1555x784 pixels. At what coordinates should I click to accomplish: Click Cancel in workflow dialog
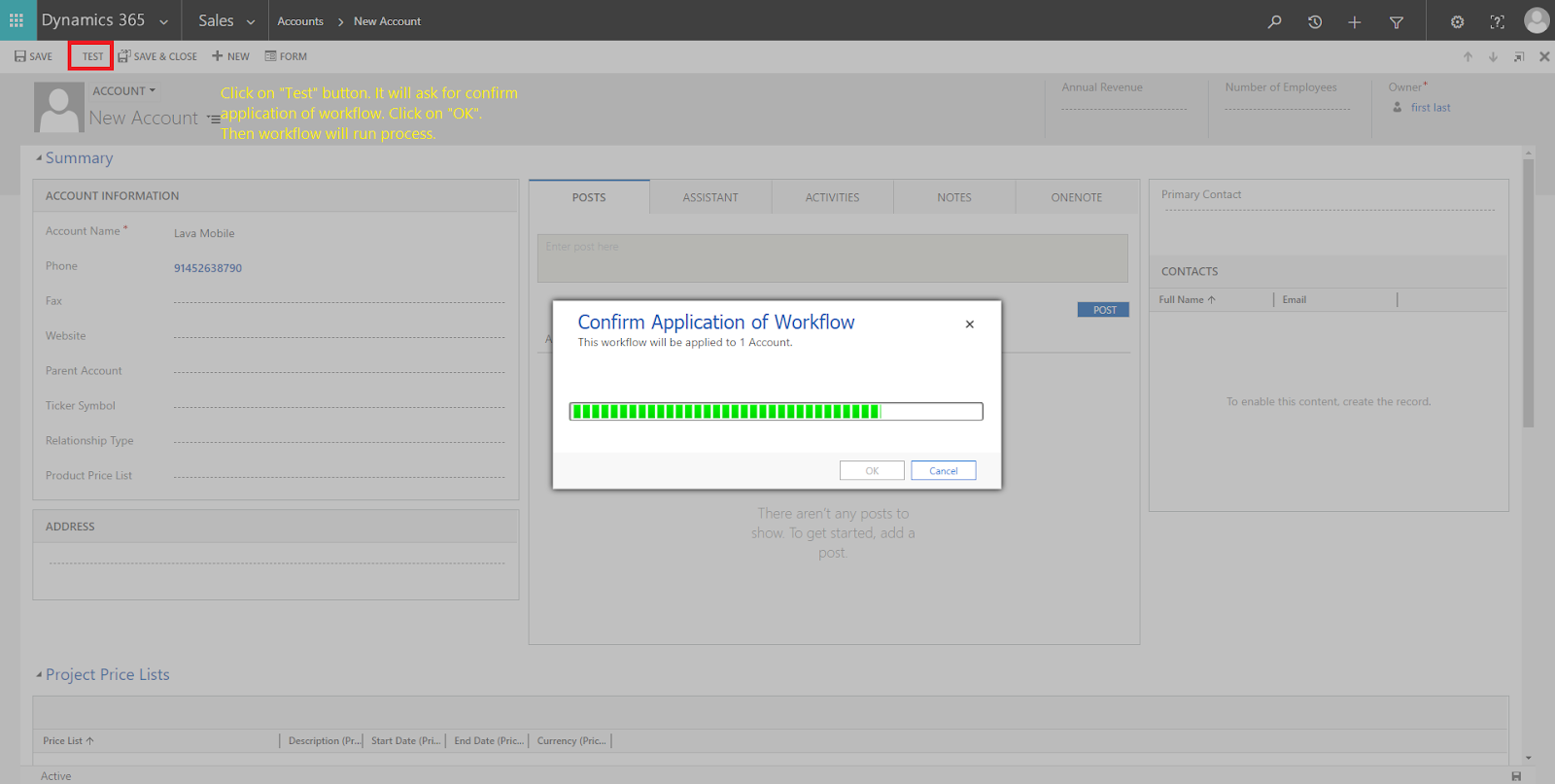tap(944, 470)
